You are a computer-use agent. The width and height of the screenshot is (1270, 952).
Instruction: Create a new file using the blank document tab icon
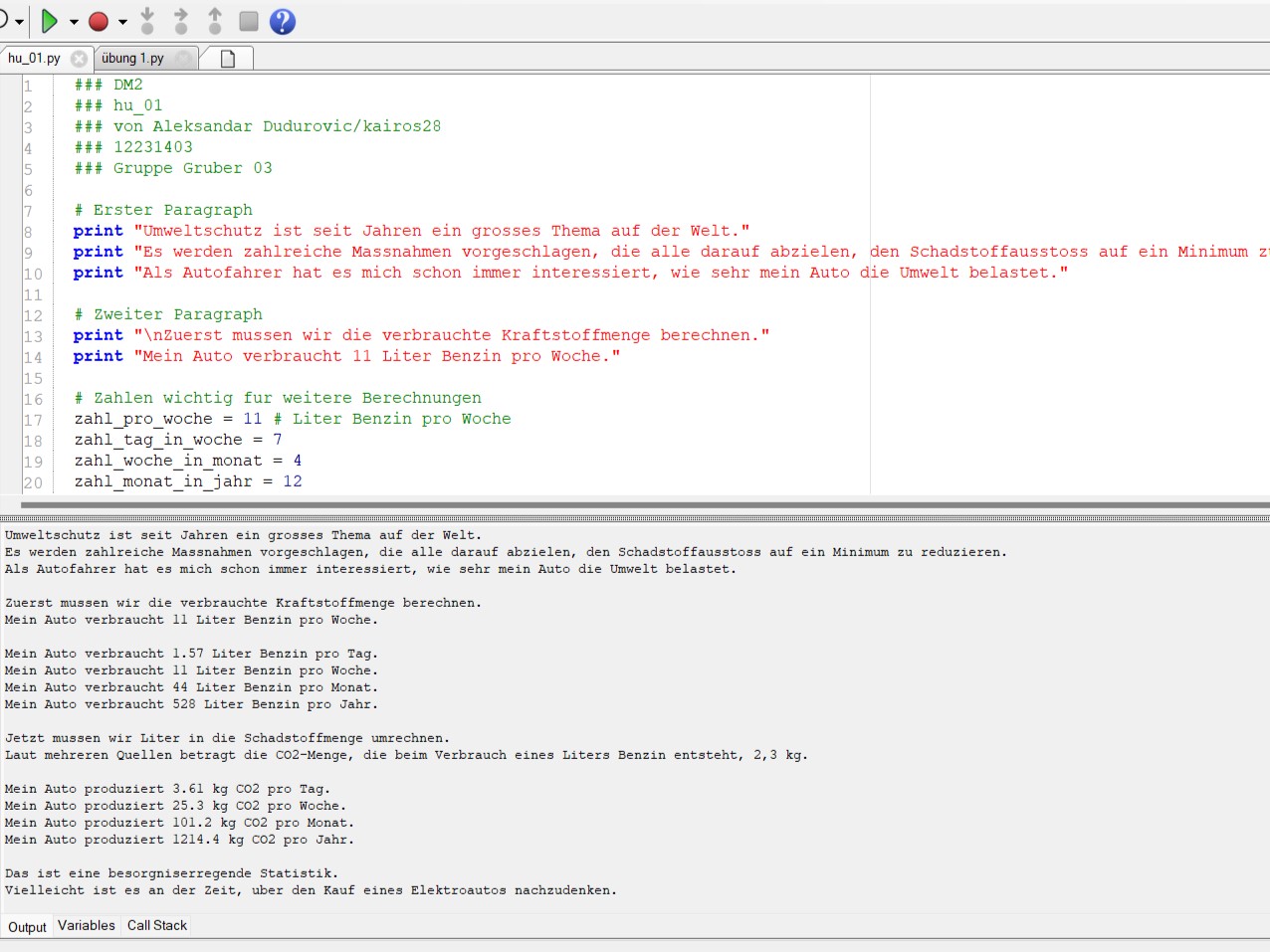coord(226,58)
